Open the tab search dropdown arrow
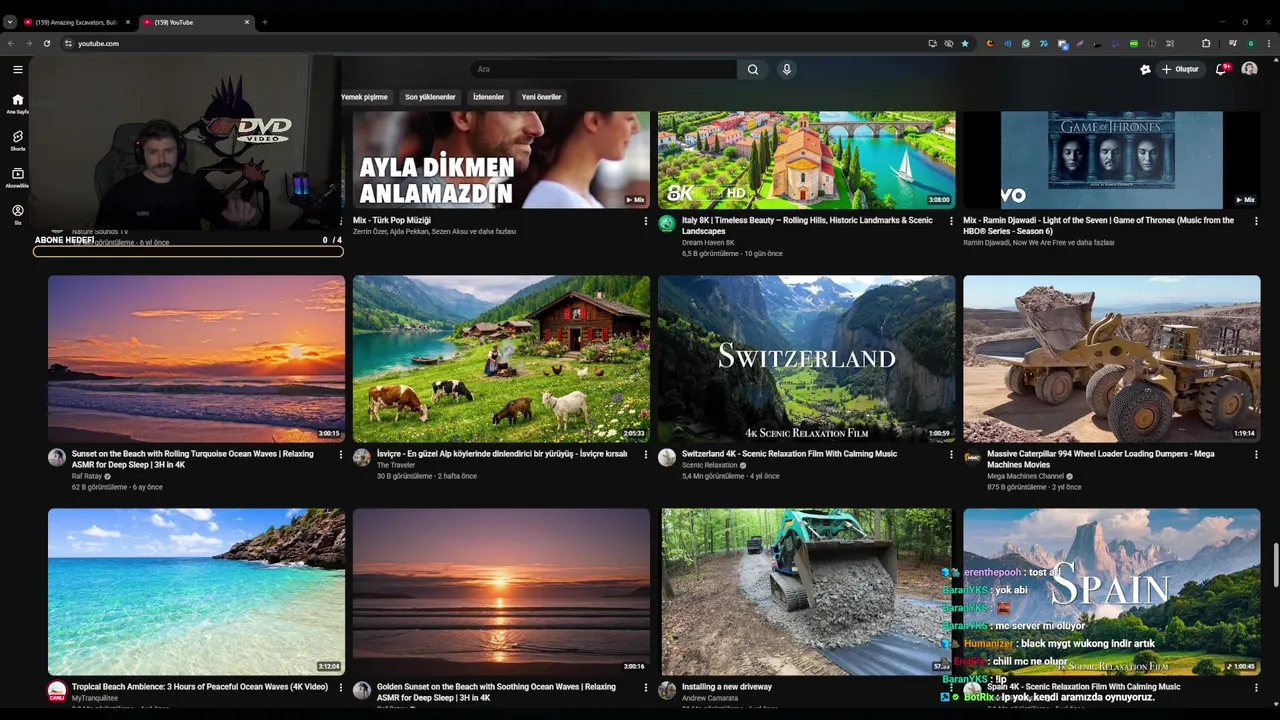 (x=10, y=22)
